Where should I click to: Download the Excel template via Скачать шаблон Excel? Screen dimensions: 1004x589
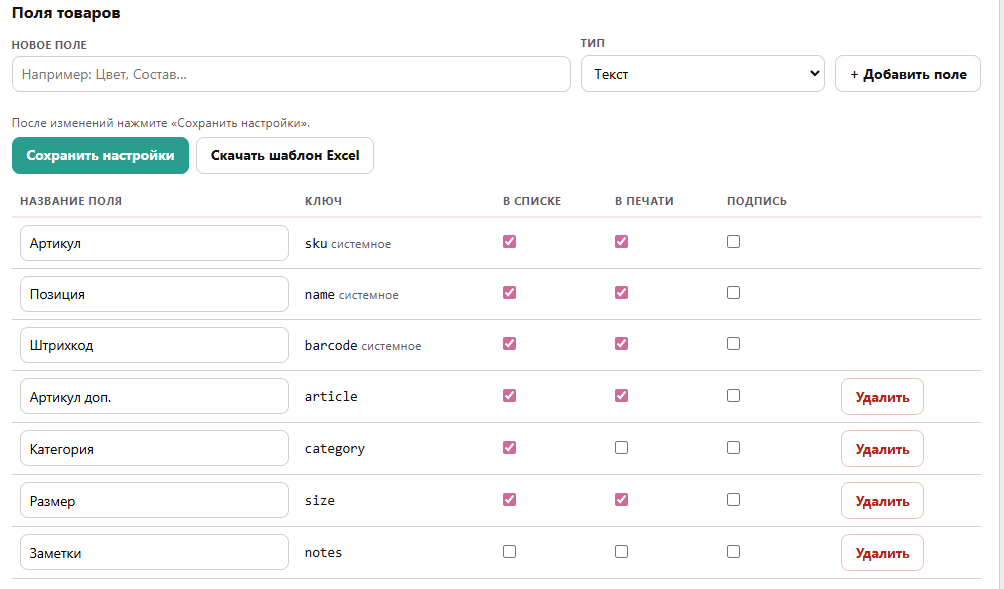285,156
